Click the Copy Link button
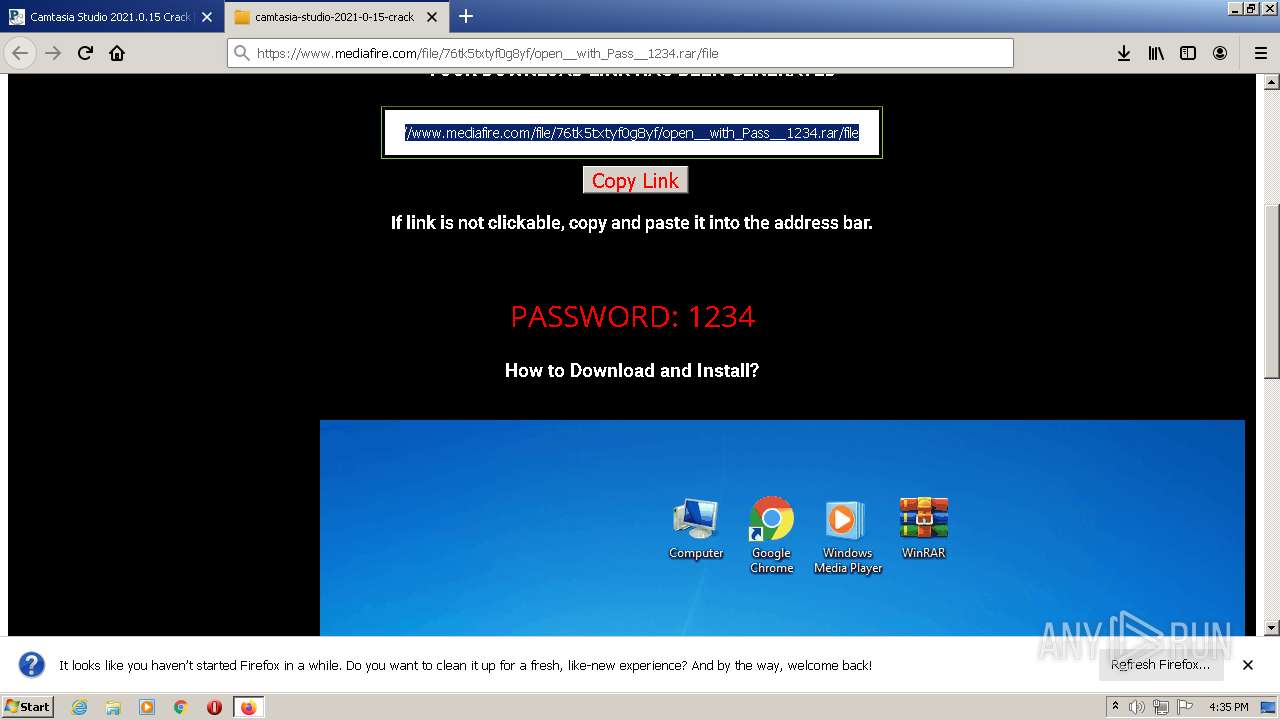Screen dimensions: 1280x720 pos(635,180)
